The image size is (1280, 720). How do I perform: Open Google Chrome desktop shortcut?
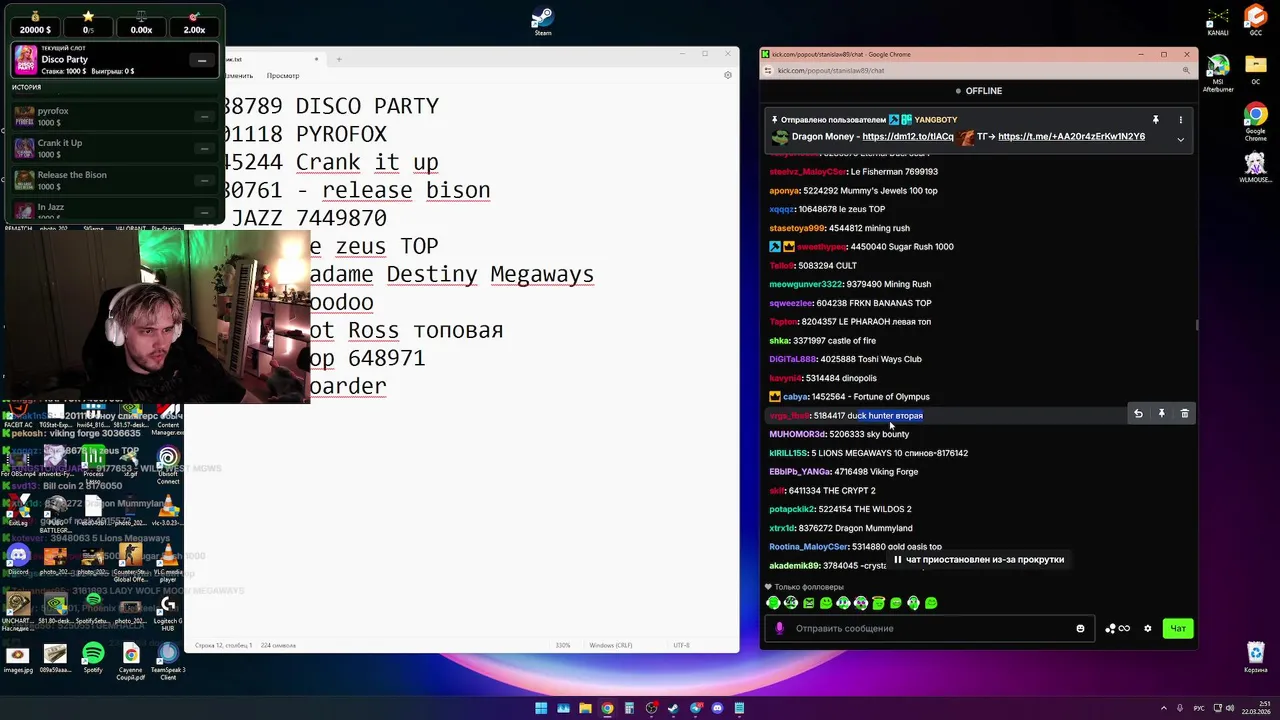click(1255, 121)
